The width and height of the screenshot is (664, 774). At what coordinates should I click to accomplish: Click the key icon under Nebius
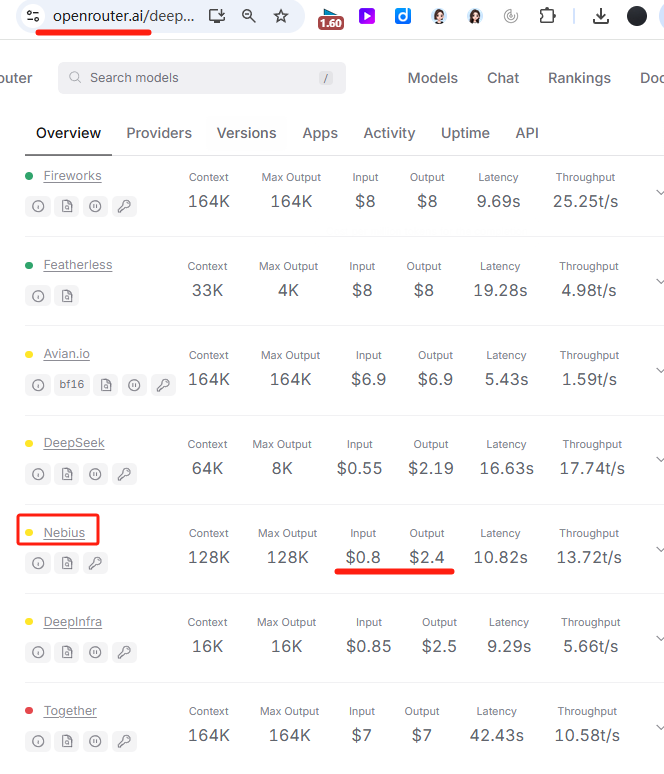(x=95, y=563)
